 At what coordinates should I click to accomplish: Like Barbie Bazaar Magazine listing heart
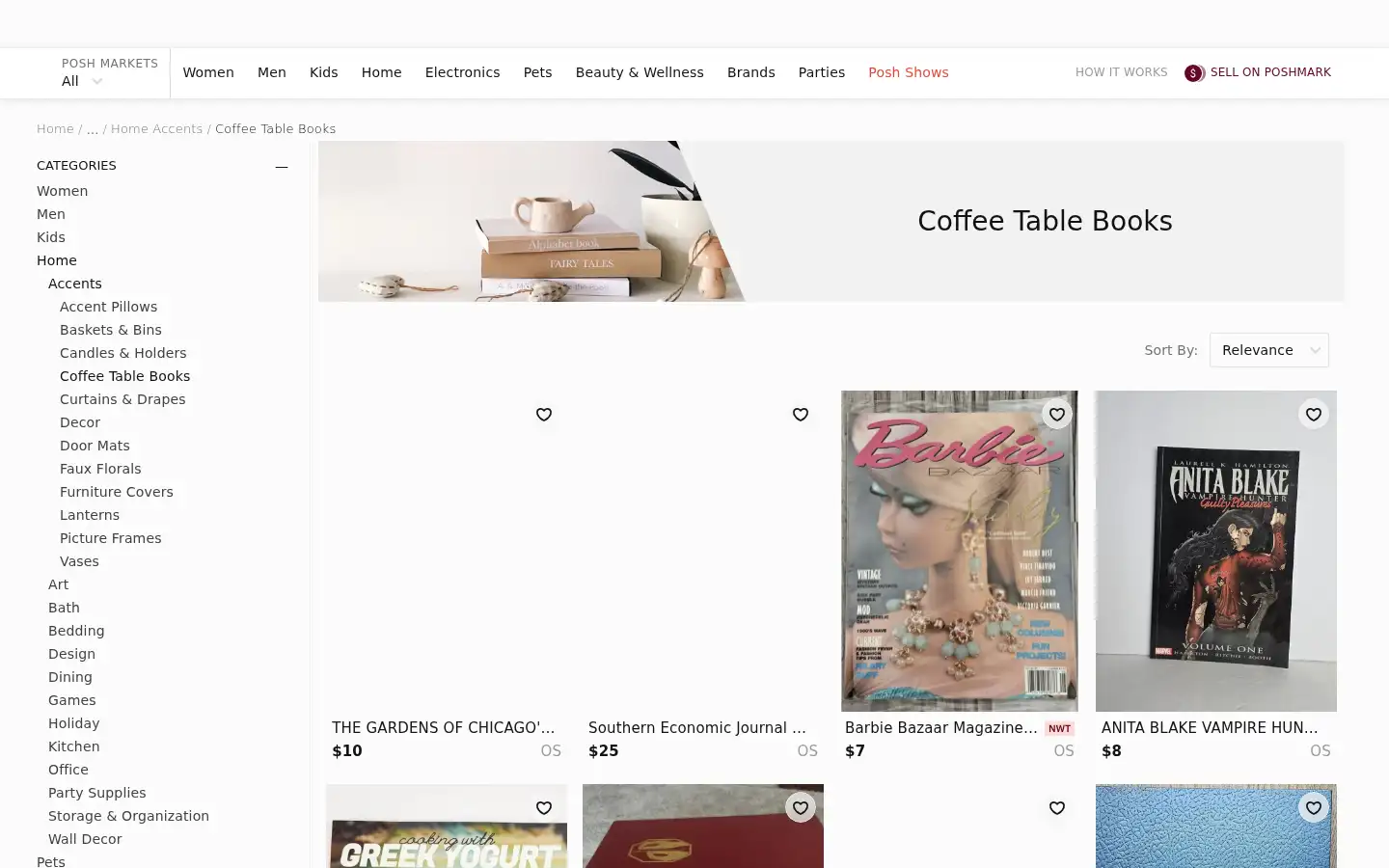1057,415
